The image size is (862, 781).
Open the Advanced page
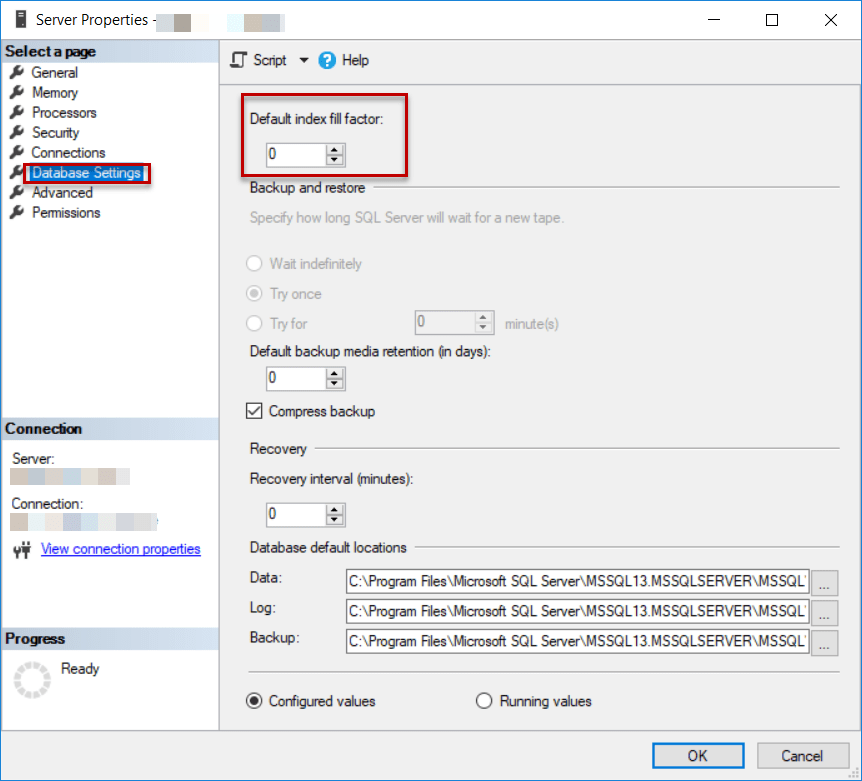point(62,192)
